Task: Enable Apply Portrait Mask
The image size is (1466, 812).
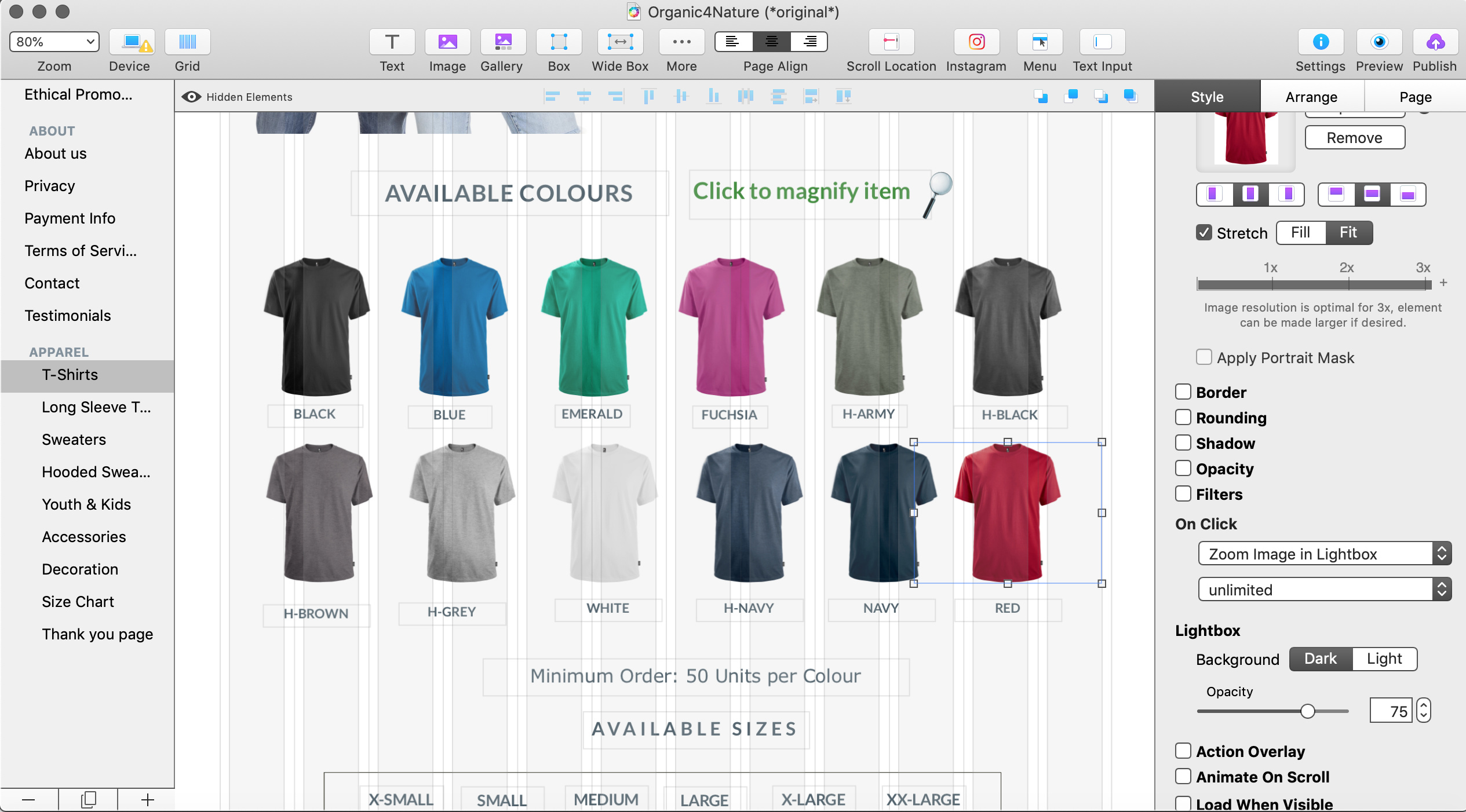Action: click(x=1204, y=357)
